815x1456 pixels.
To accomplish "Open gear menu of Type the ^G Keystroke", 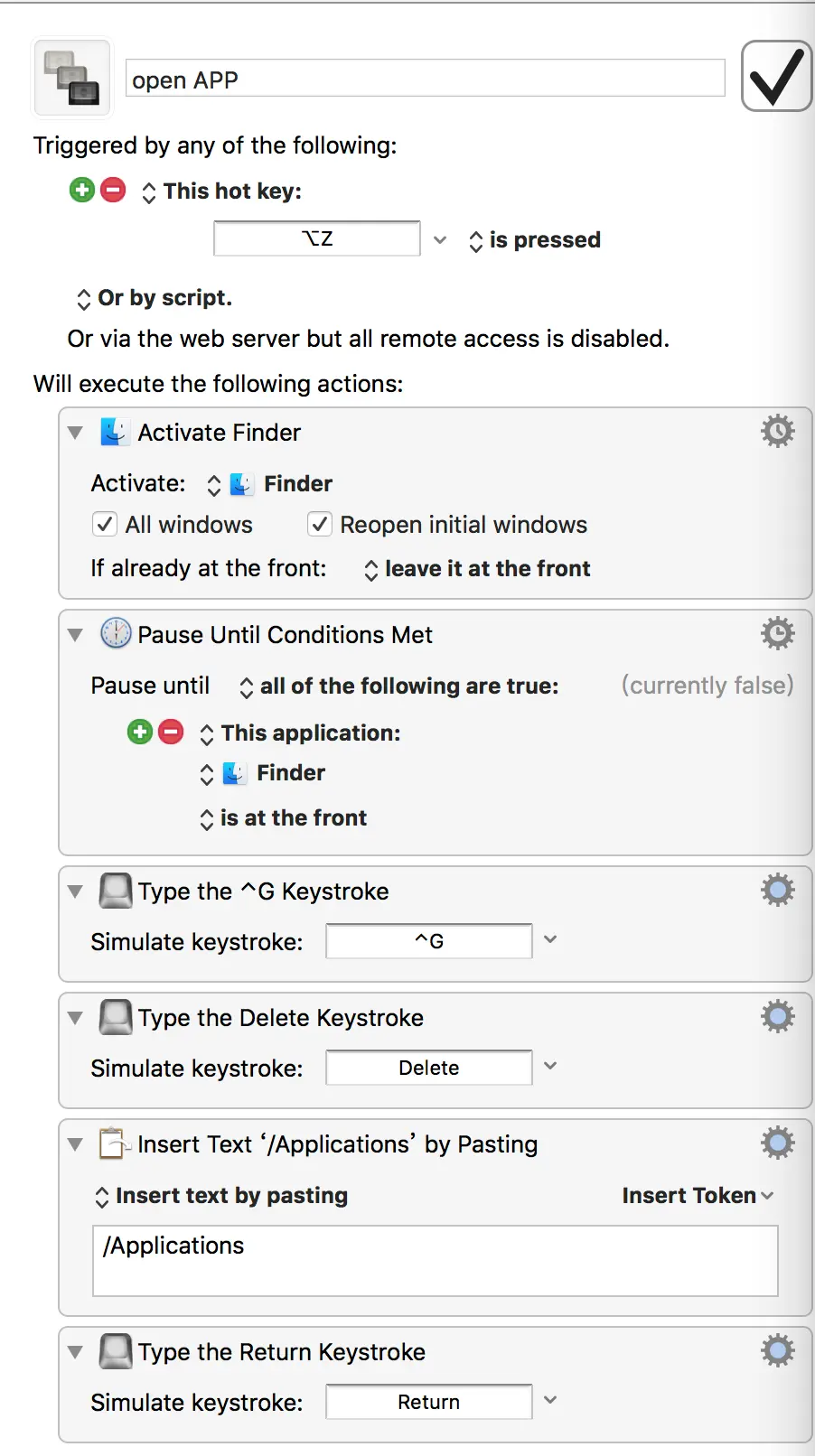I will pos(777,890).
